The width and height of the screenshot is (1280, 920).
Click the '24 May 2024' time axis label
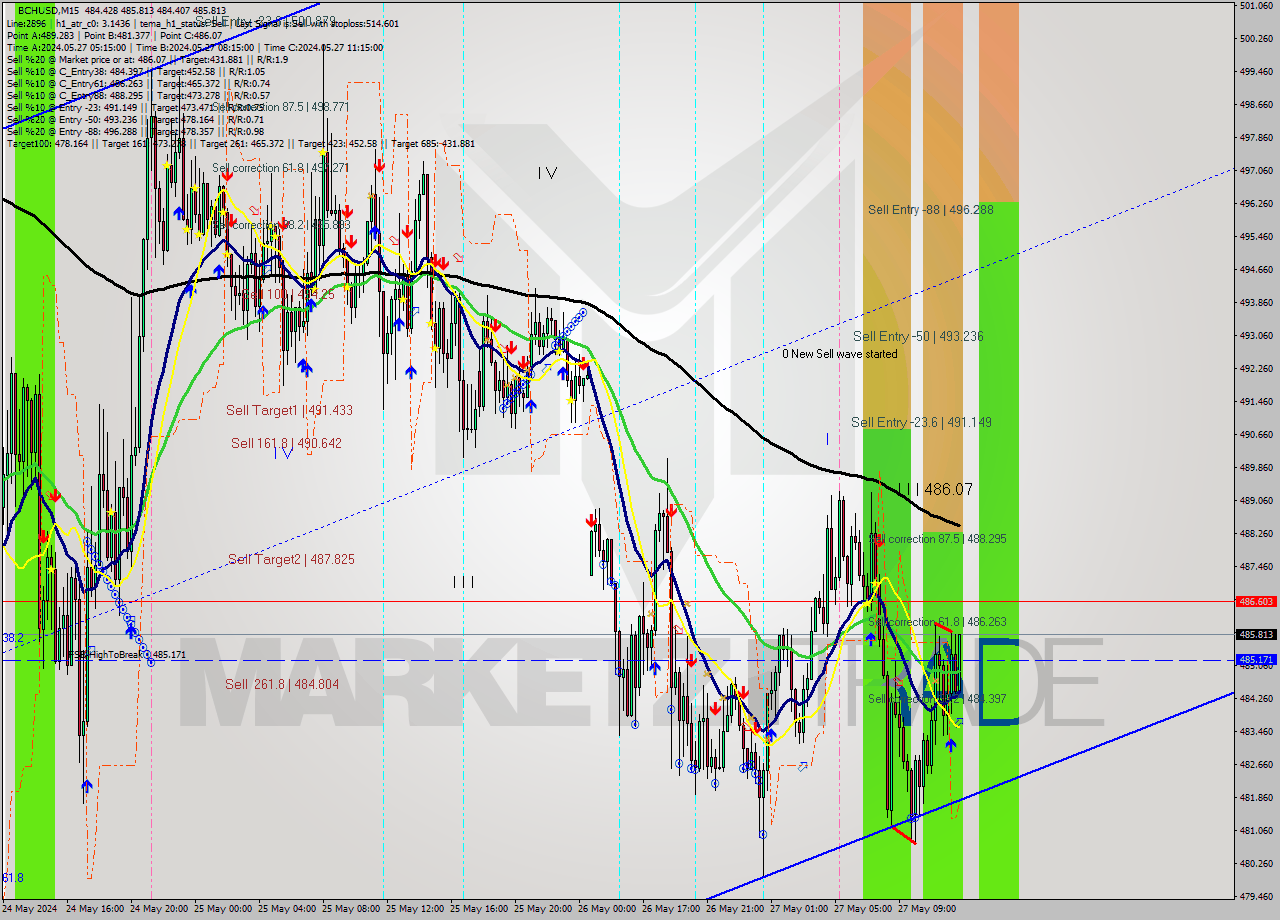click(29, 910)
